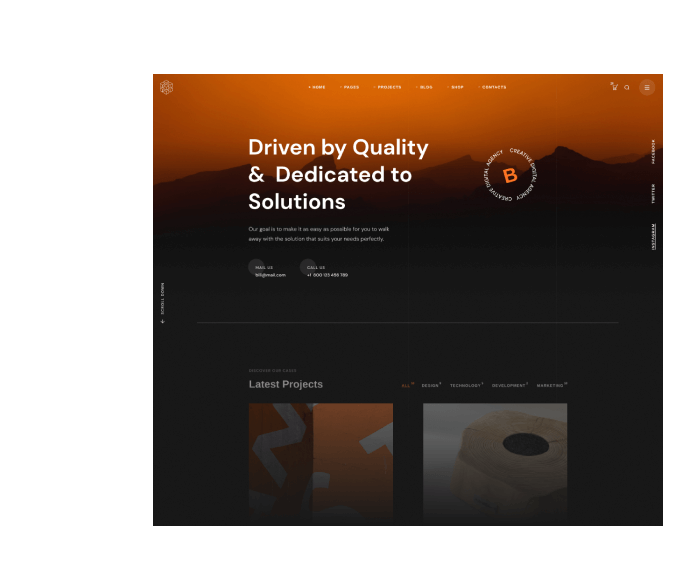The width and height of the screenshot is (698, 569).
Task: Open the Facebook social link
Action: [x=654, y=152]
